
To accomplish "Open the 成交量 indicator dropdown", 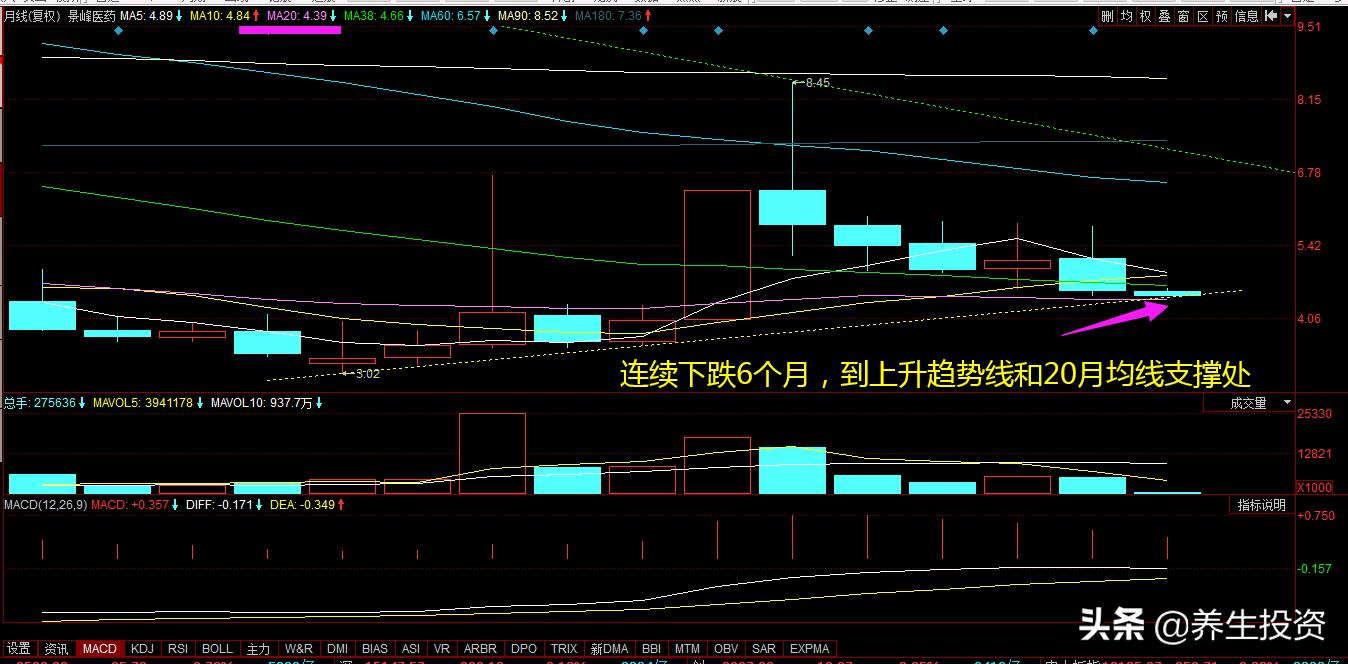I will 1250,401.
